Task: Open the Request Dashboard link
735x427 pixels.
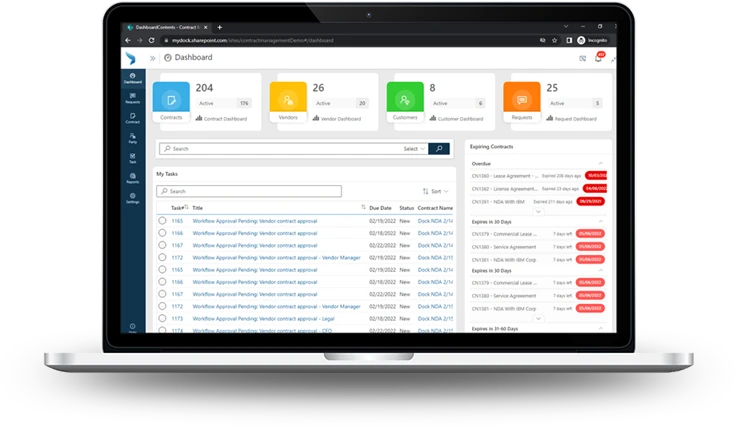Action: (571, 119)
